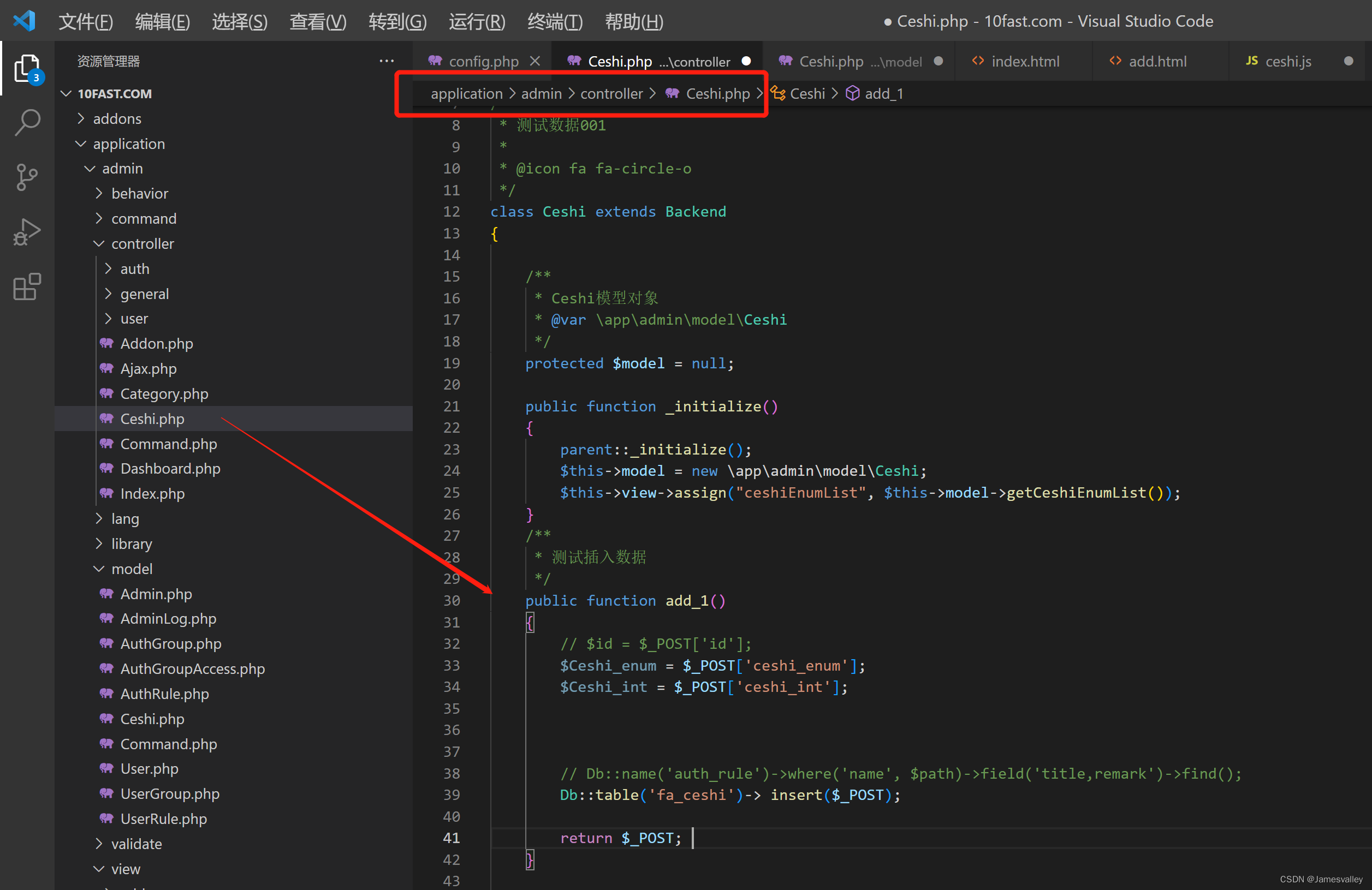This screenshot has width=1372, height=890.
Task: Click the VS Code logo in top-left corner
Action: (24, 20)
